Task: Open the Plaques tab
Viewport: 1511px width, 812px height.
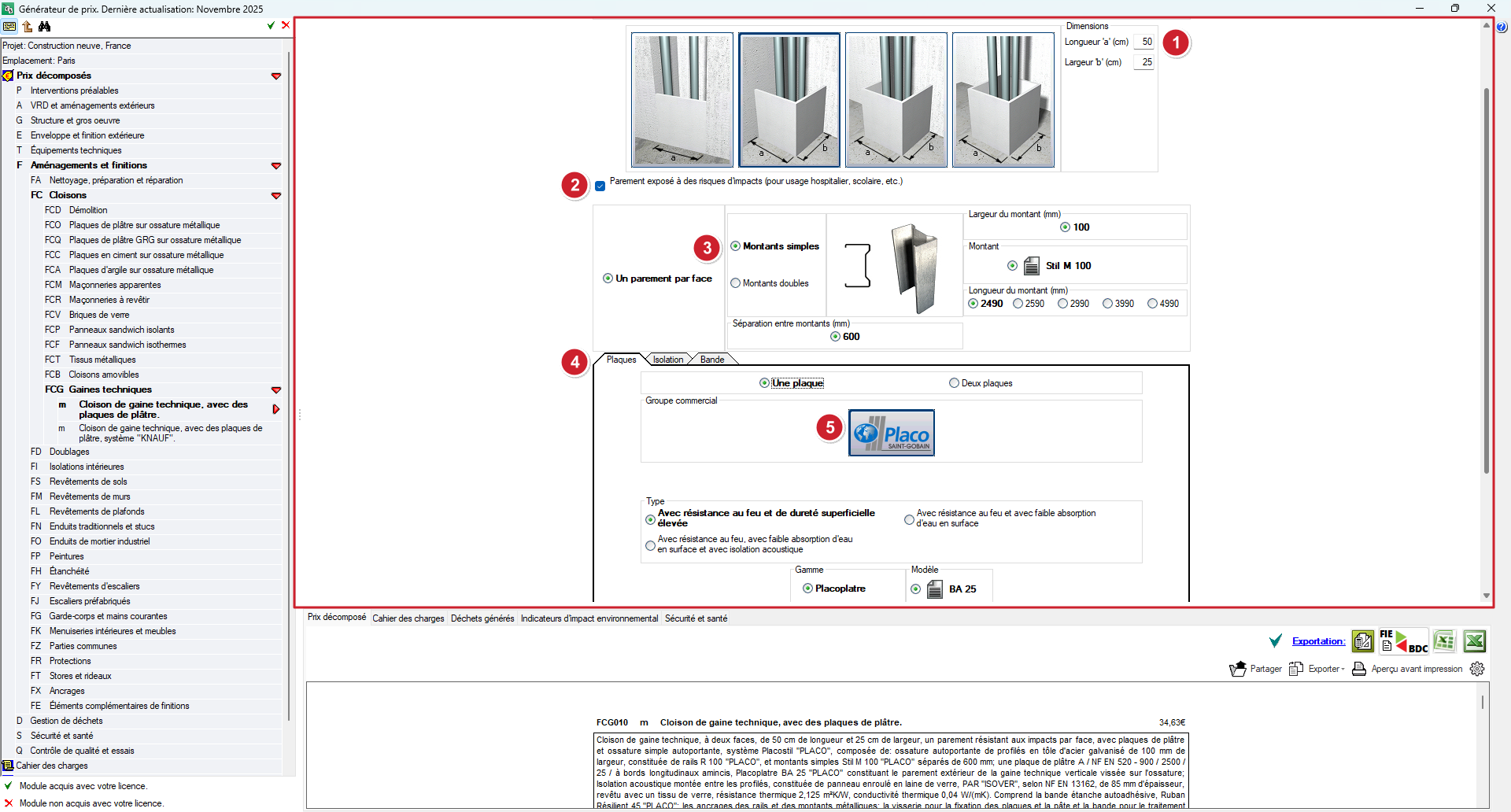Action: coord(621,360)
